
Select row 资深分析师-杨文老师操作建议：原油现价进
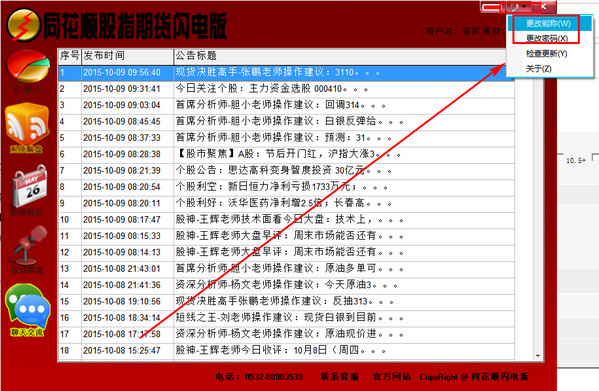[x=286, y=334]
